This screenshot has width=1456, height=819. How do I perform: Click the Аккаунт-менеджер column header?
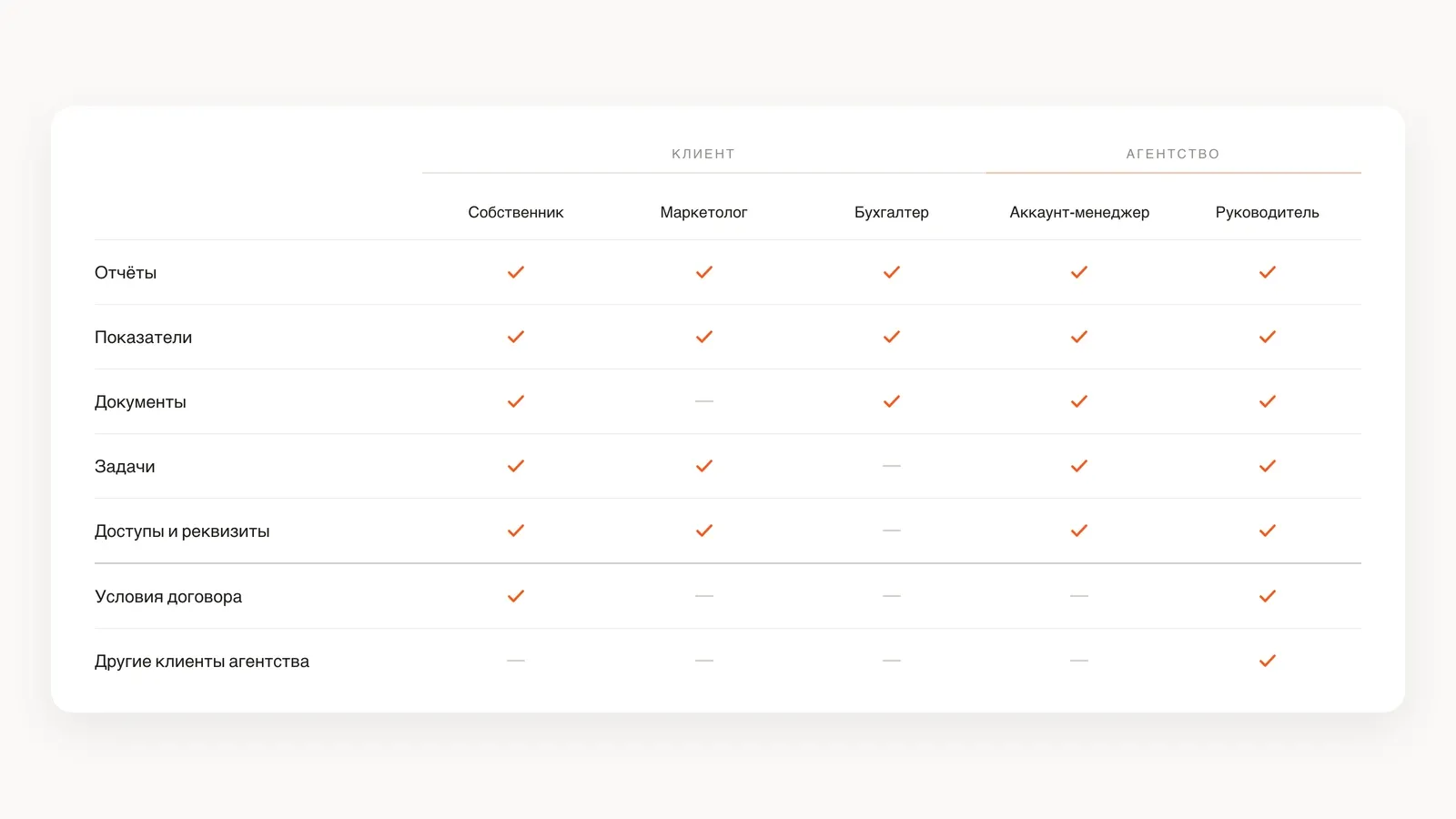1079,212
